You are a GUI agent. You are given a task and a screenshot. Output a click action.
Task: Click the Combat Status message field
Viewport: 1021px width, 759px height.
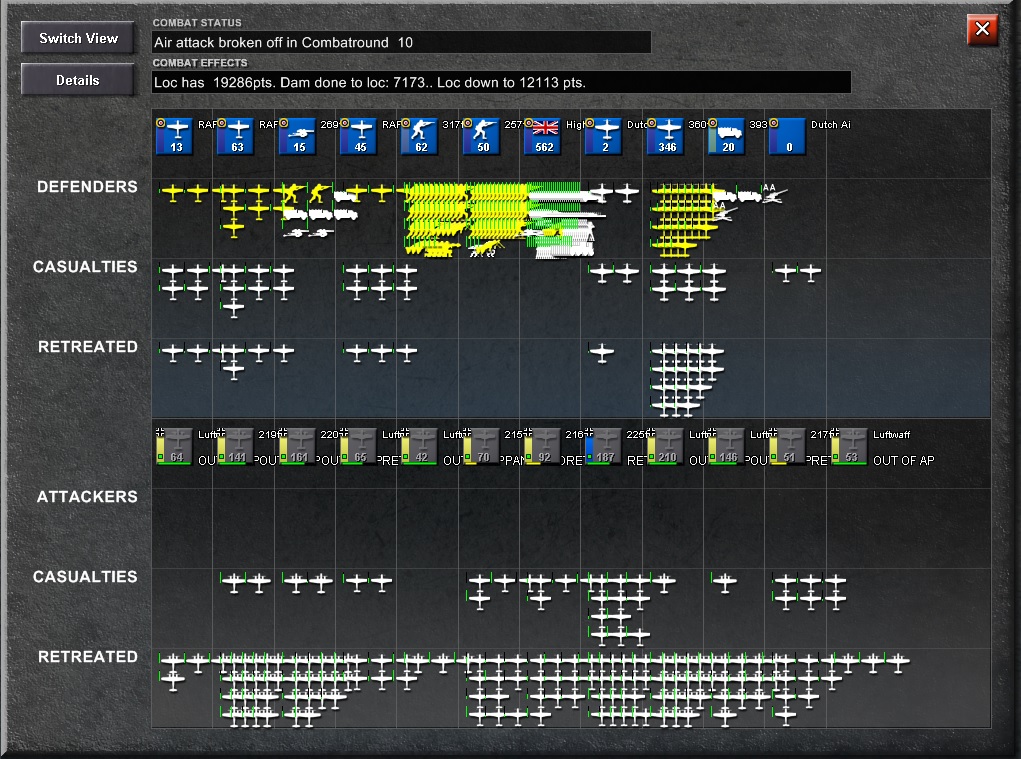click(x=401, y=42)
